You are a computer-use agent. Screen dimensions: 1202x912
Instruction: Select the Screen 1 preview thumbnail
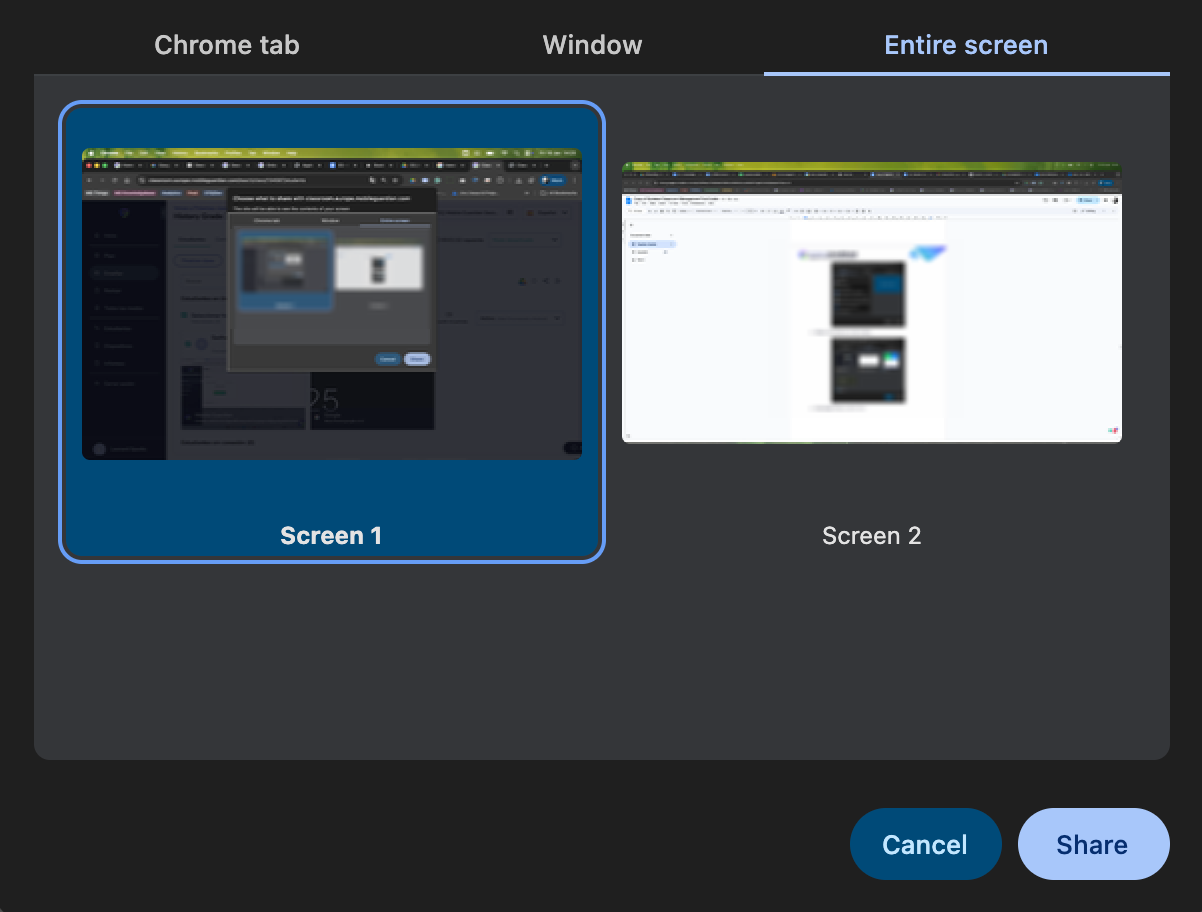(x=331, y=304)
